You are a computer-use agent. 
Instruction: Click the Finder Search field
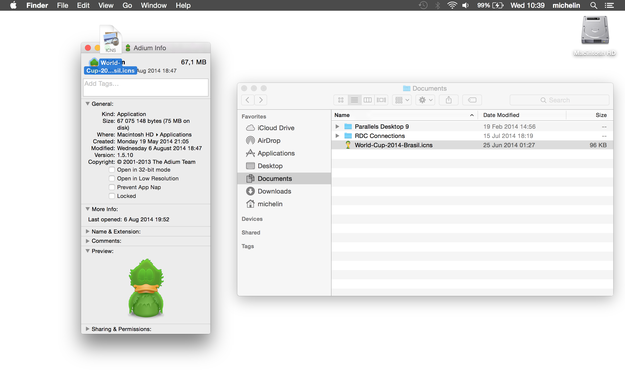tap(559, 100)
